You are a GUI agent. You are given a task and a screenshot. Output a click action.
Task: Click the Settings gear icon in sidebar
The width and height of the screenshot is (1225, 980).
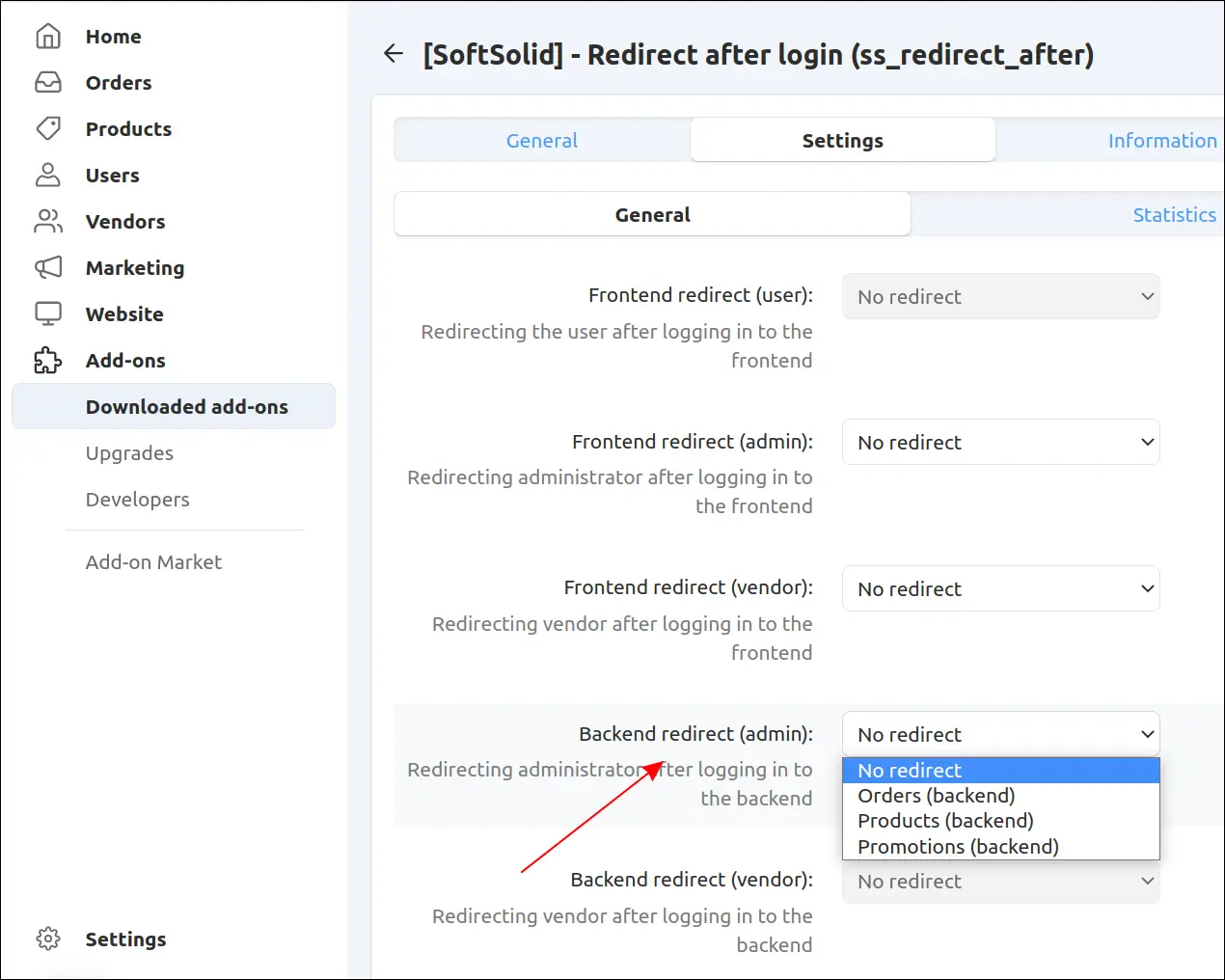point(48,939)
